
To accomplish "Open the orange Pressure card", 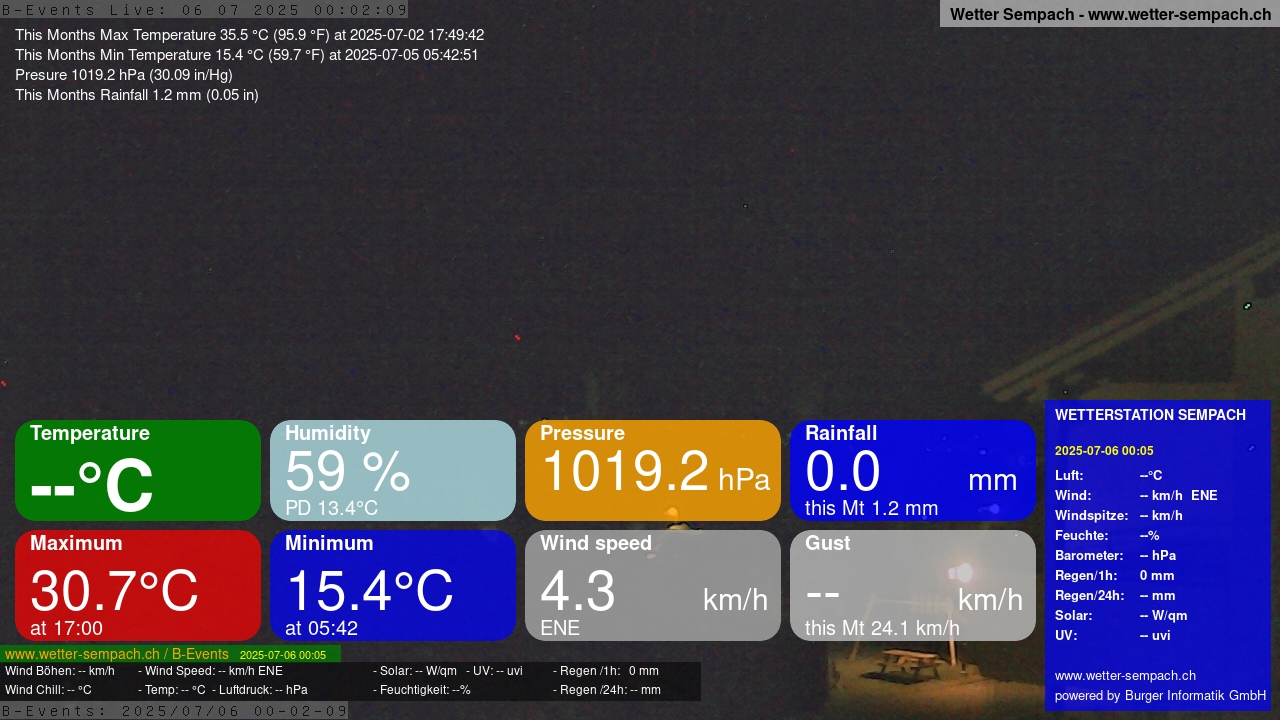I will tap(653, 470).
